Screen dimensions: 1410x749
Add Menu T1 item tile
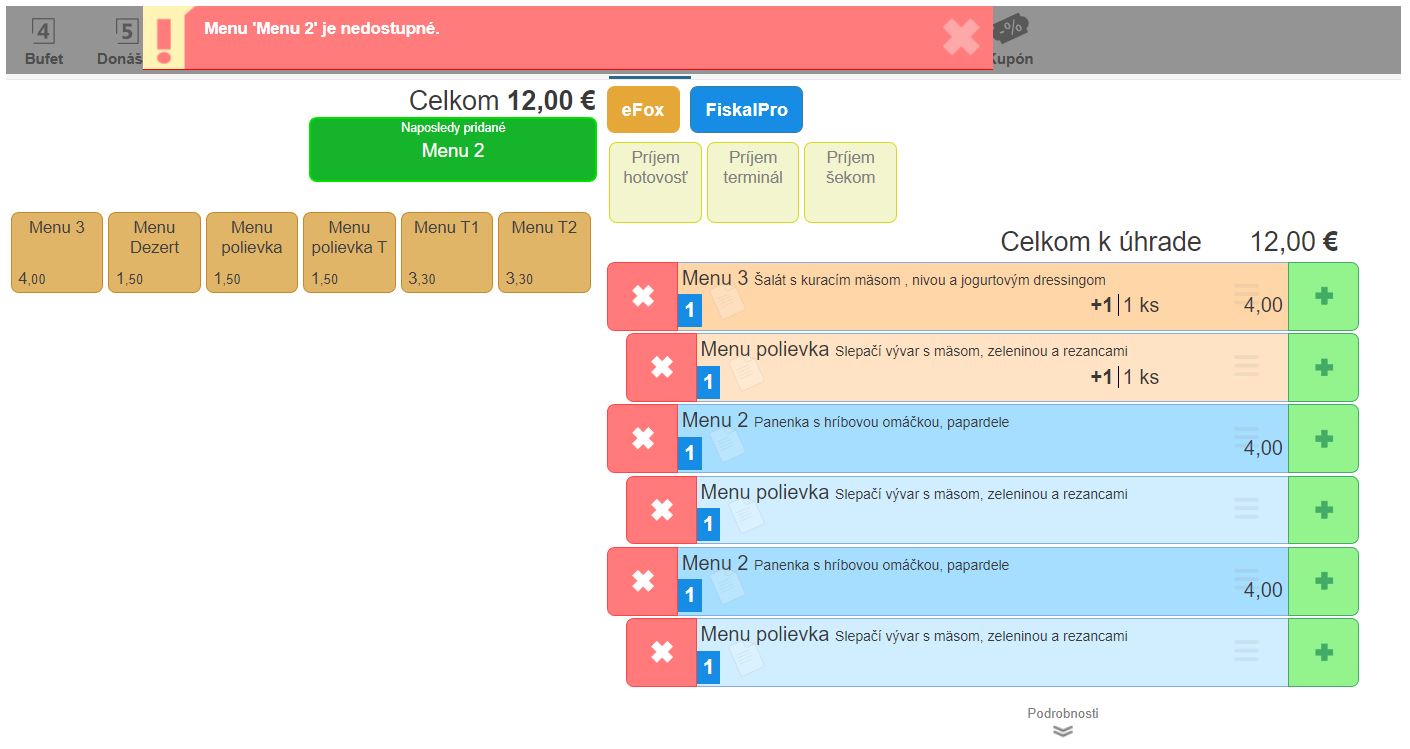click(447, 252)
